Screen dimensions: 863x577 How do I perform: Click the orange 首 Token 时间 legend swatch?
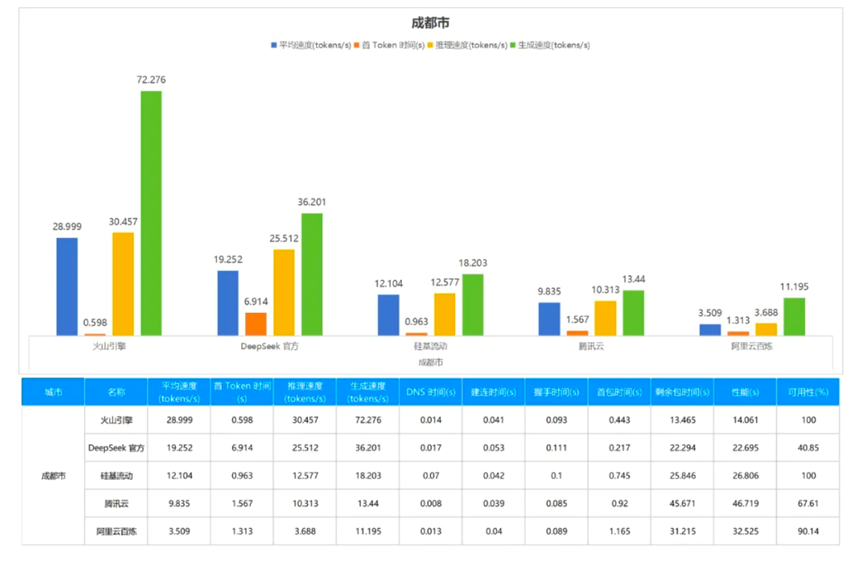(357, 45)
